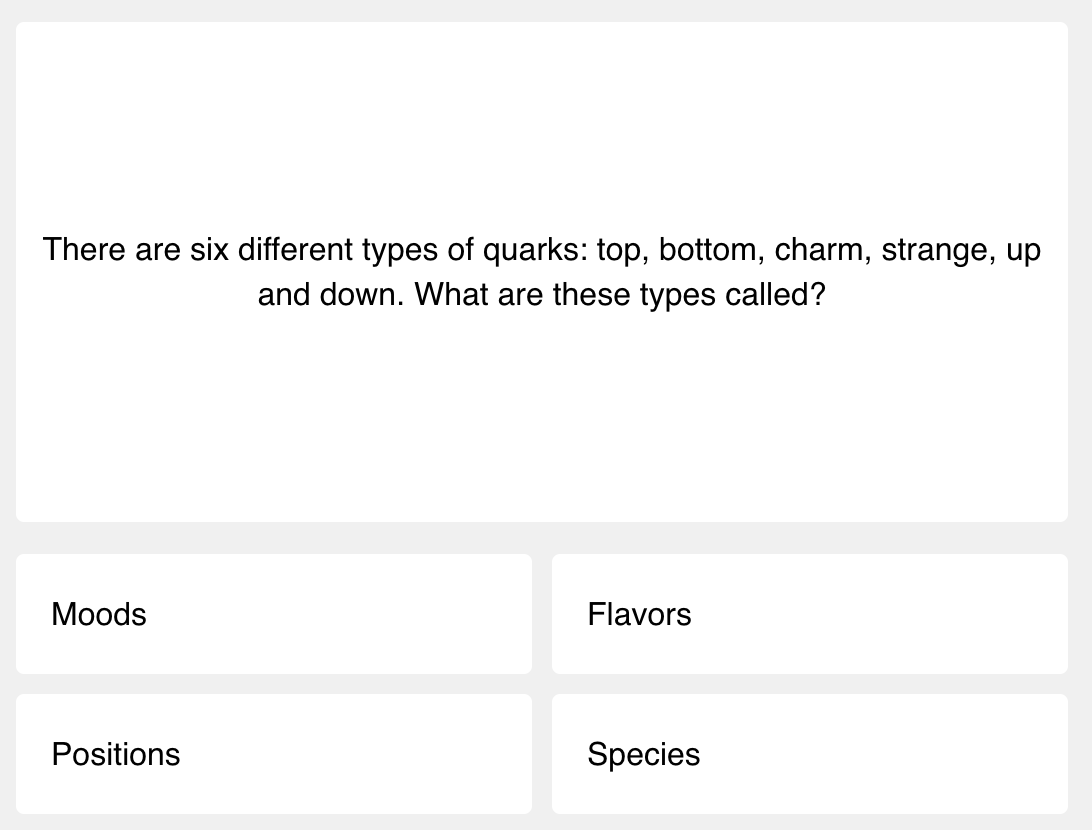Pick the Positions answer card
1092x830 pixels.
point(273,754)
